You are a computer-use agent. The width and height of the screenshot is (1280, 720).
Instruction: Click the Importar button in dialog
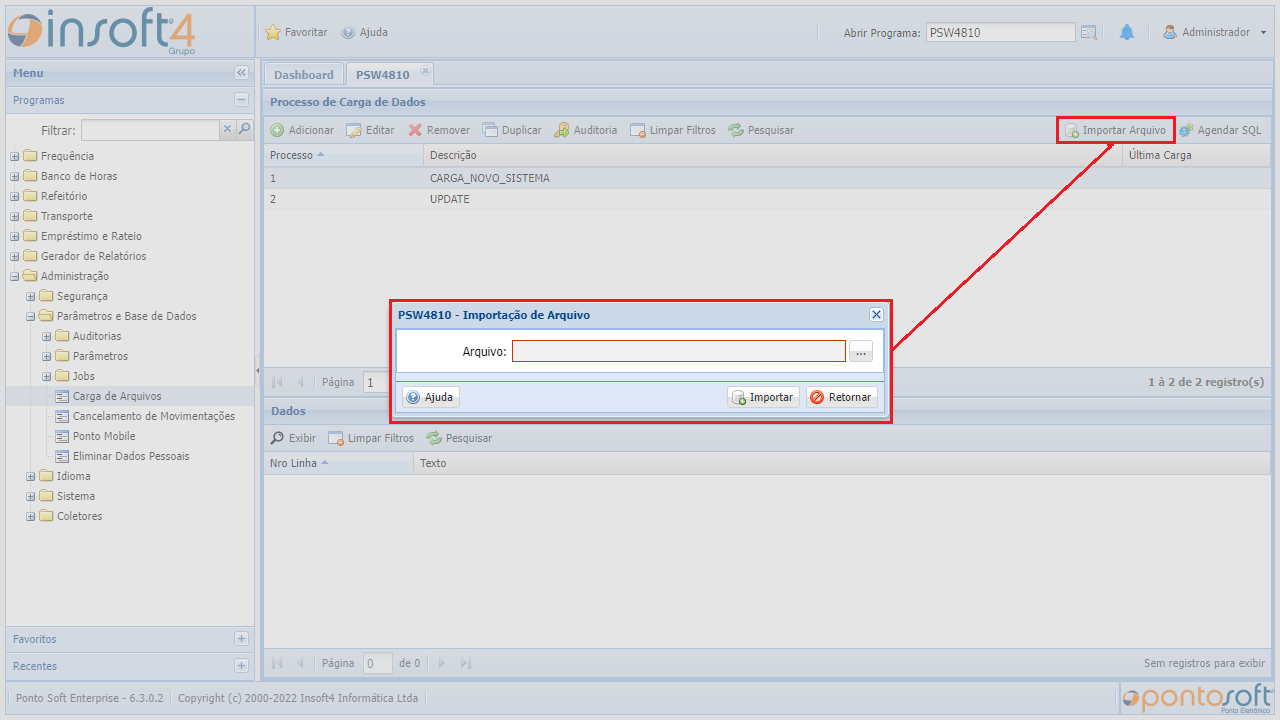pos(763,397)
